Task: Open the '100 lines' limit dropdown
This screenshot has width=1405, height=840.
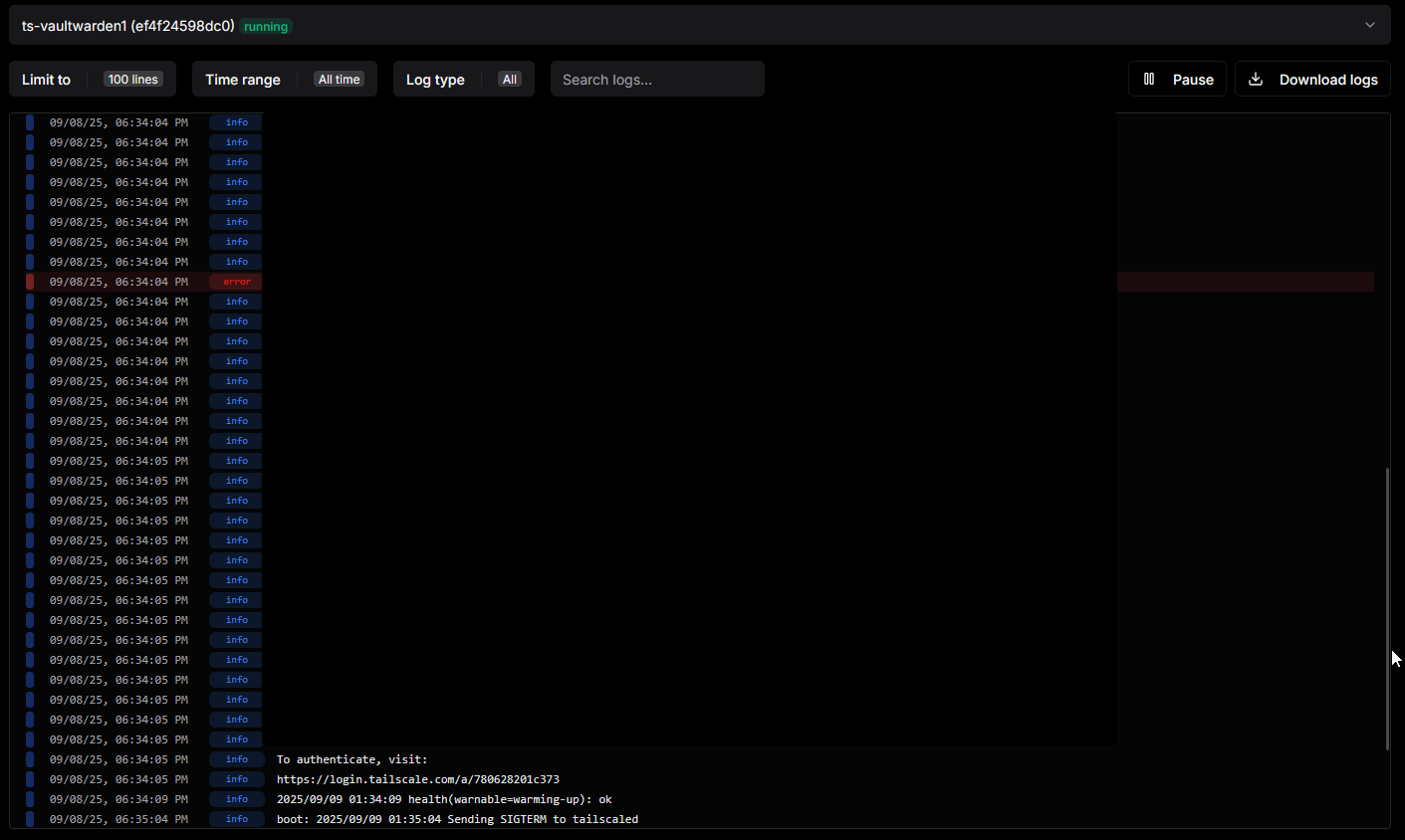Action: point(132,80)
